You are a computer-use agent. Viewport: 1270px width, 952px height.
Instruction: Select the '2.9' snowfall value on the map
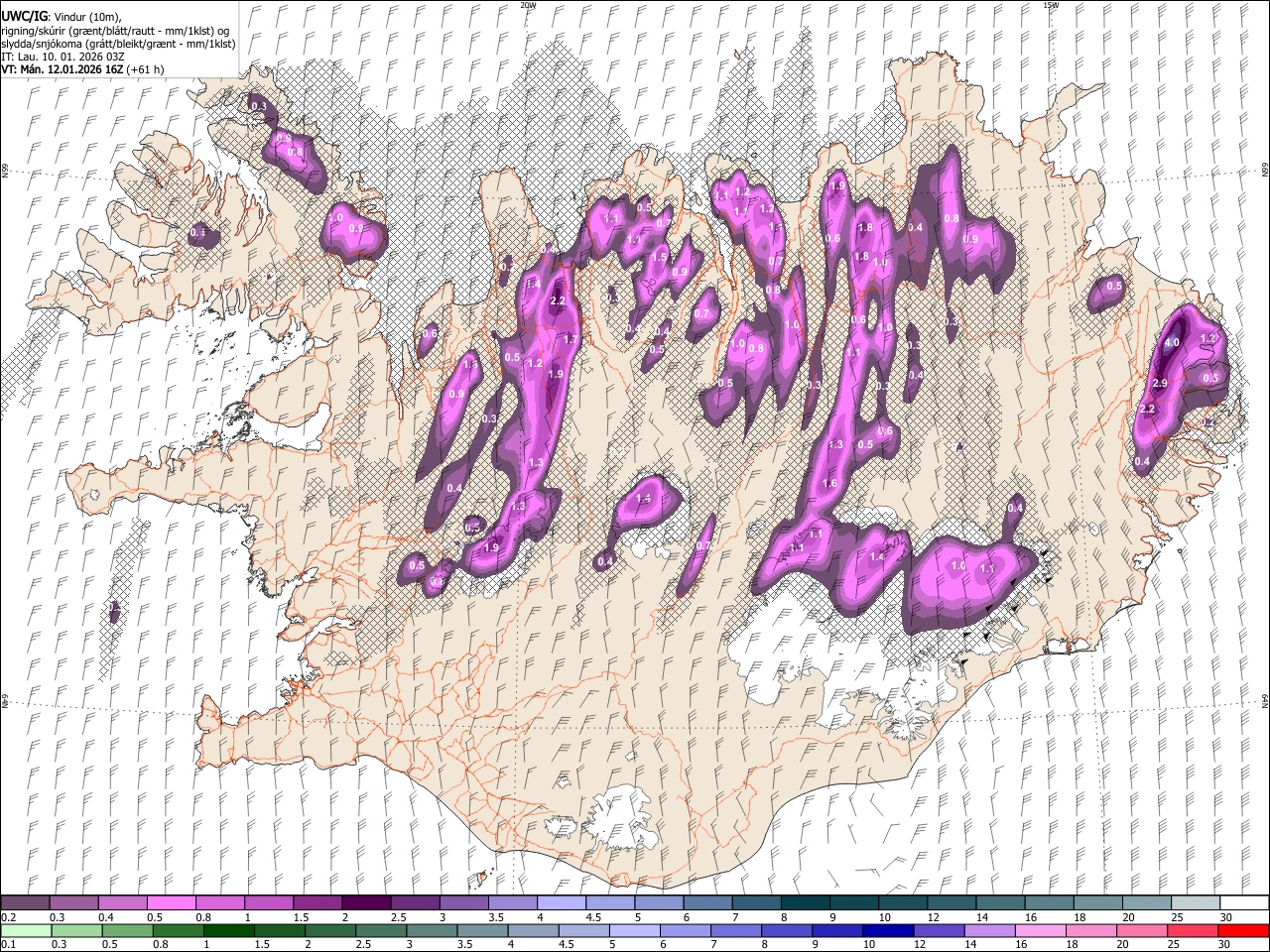pyautogui.click(x=1160, y=384)
